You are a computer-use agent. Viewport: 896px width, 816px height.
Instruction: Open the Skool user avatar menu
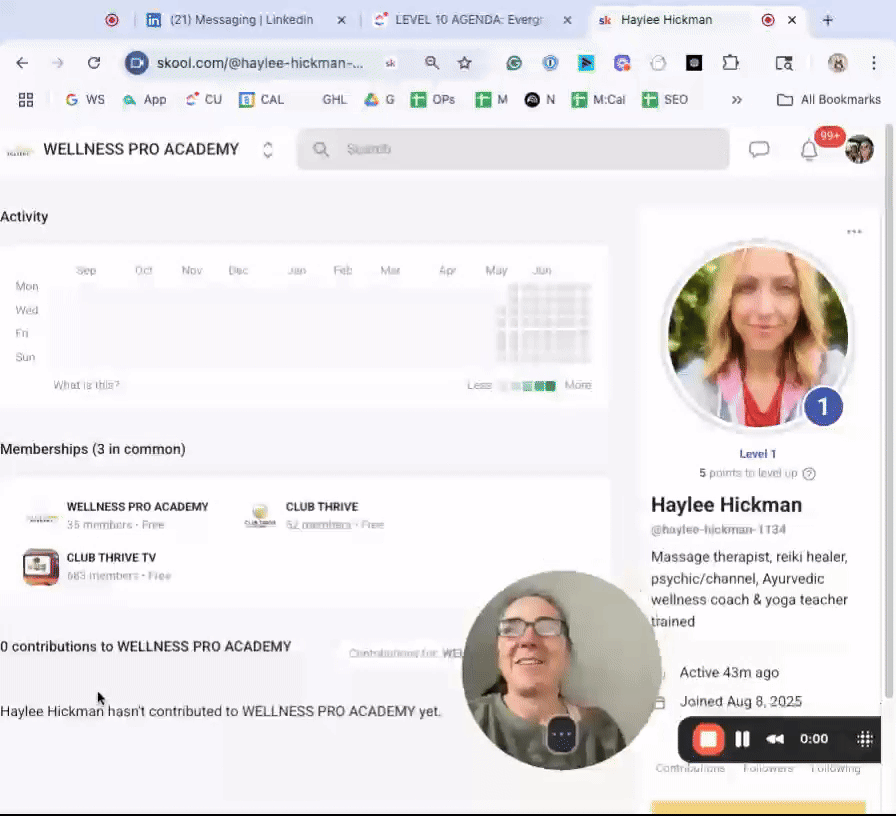coord(859,150)
